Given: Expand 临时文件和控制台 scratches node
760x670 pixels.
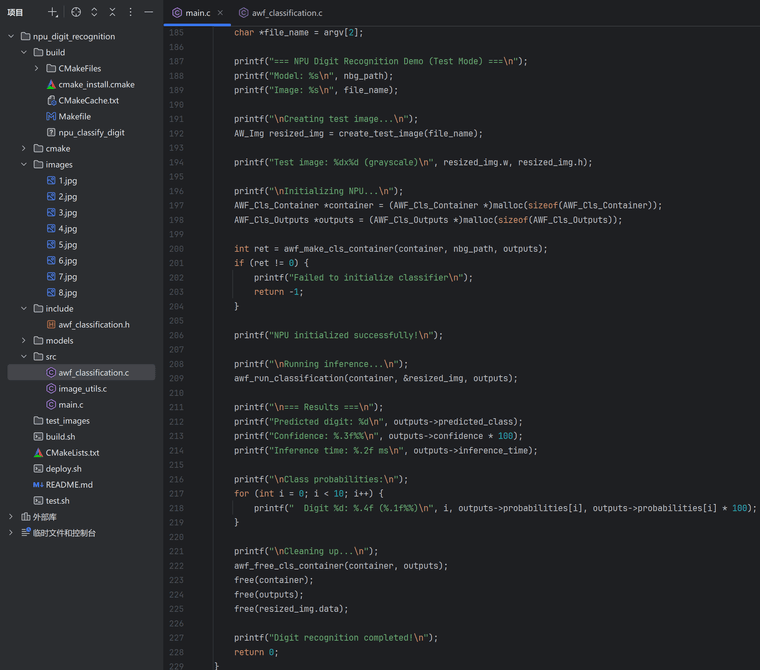Looking at the screenshot, I should [11, 533].
